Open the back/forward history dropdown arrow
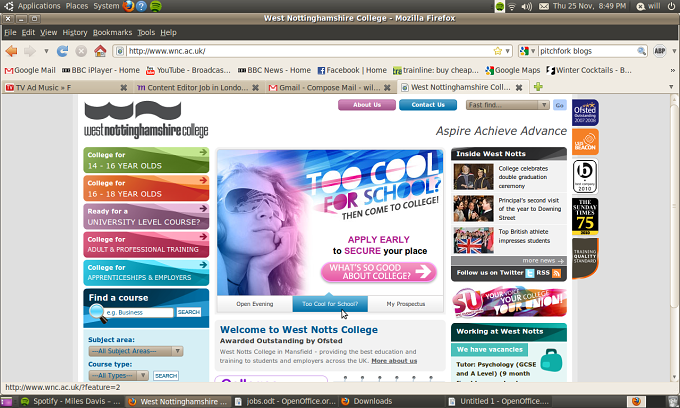680x408 pixels. pos(46,51)
